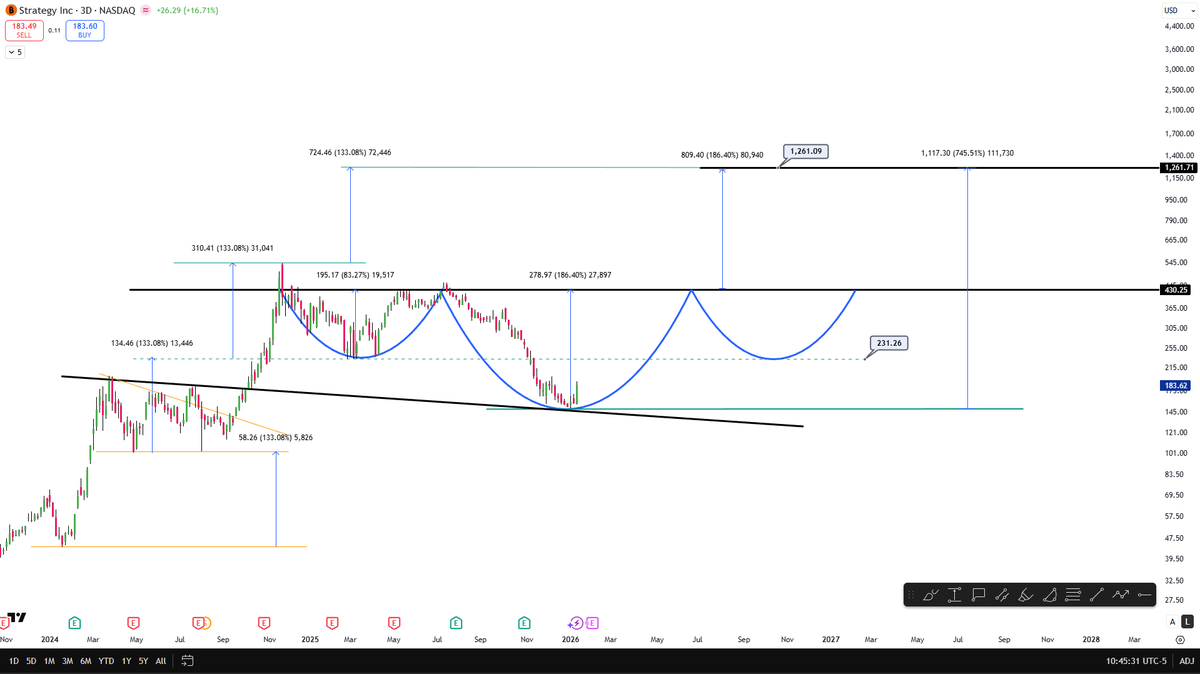Open the USD currency dropdown
The height and width of the screenshot is (674, 1200).
point(1180,9)
